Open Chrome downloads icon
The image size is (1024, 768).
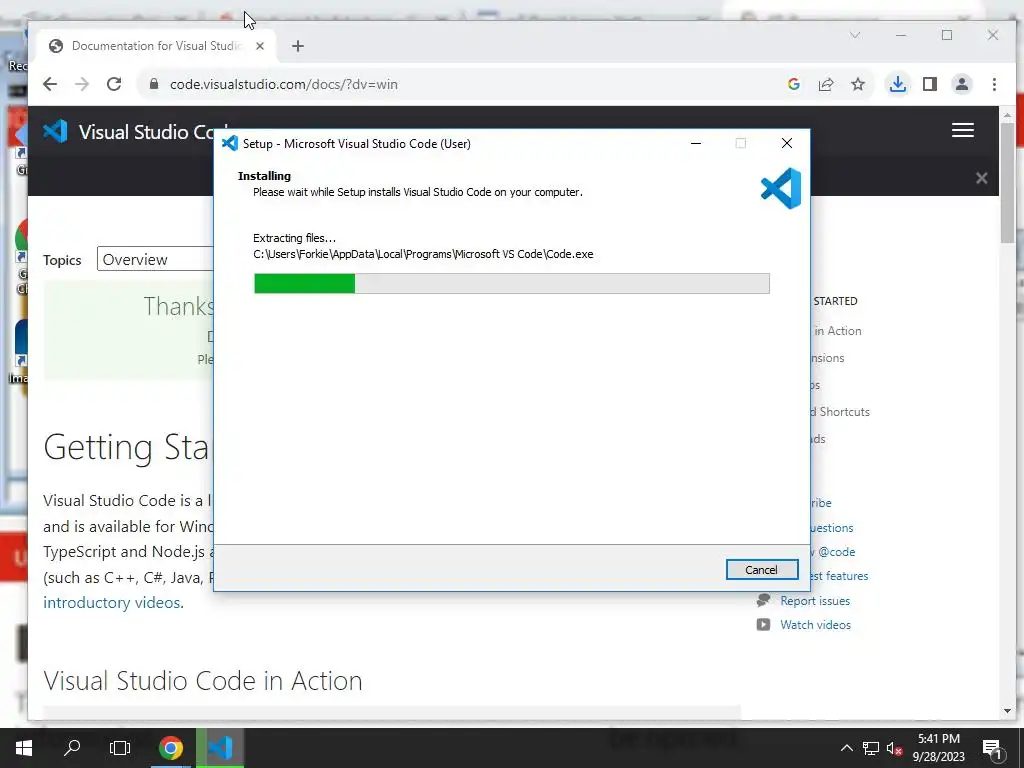[x=898, y=84]
